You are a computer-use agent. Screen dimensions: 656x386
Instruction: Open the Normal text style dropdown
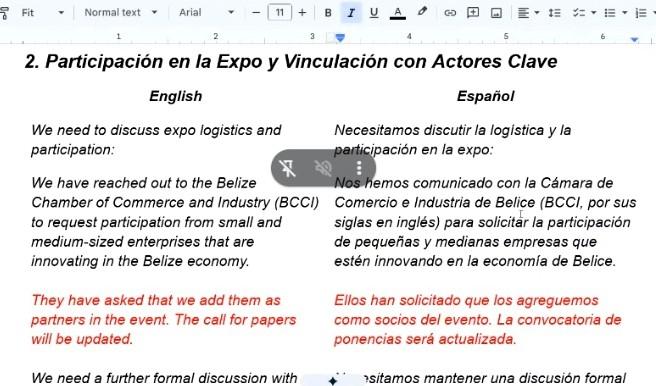[x=120, y=13]
